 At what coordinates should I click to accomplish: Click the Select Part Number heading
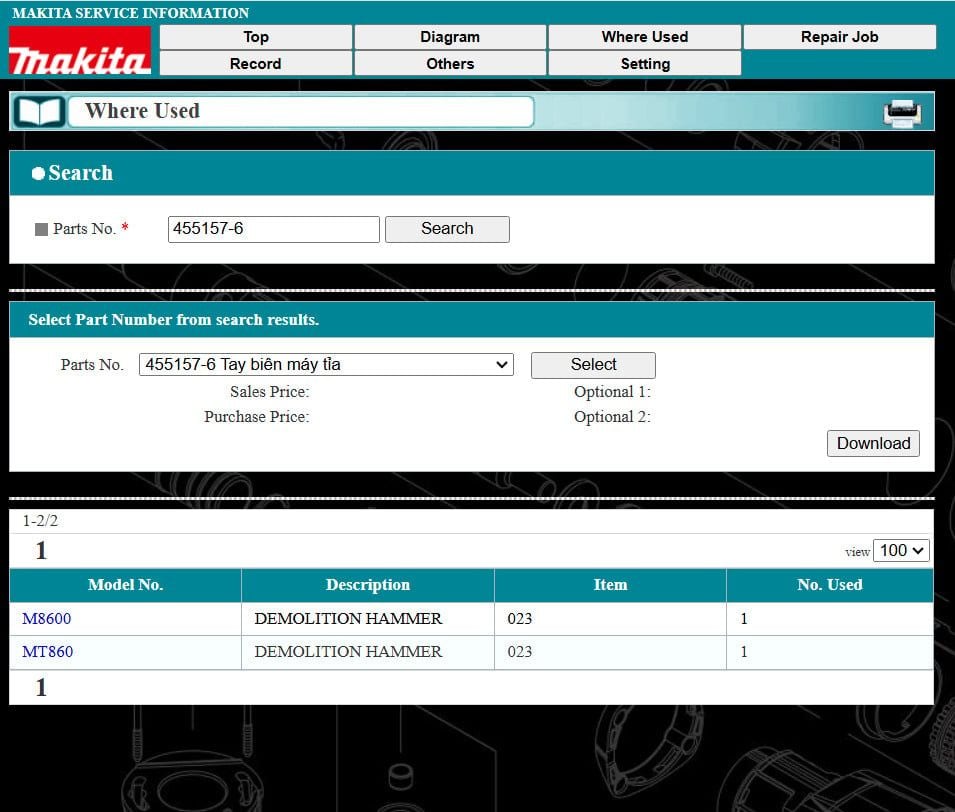[x=174, y=320]
